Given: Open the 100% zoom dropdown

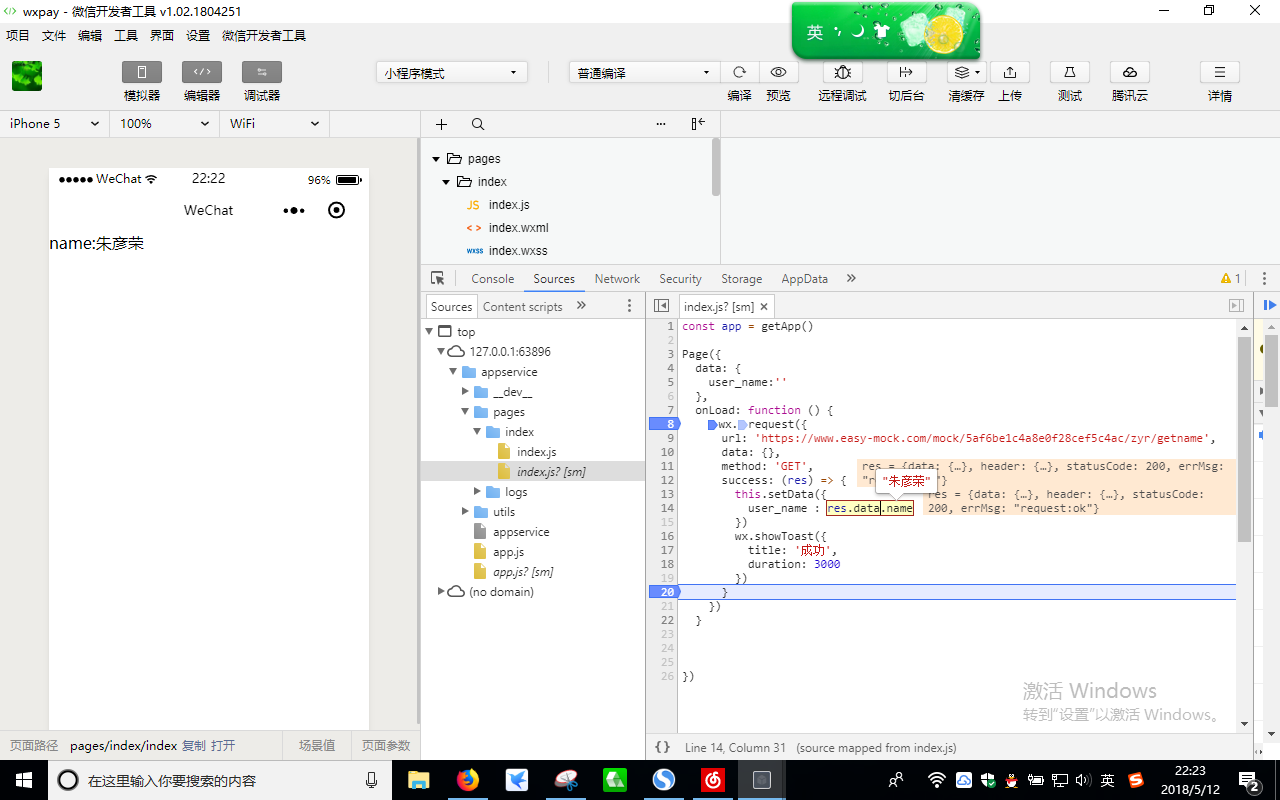Looking at the screenshot, I should (164, 124).
